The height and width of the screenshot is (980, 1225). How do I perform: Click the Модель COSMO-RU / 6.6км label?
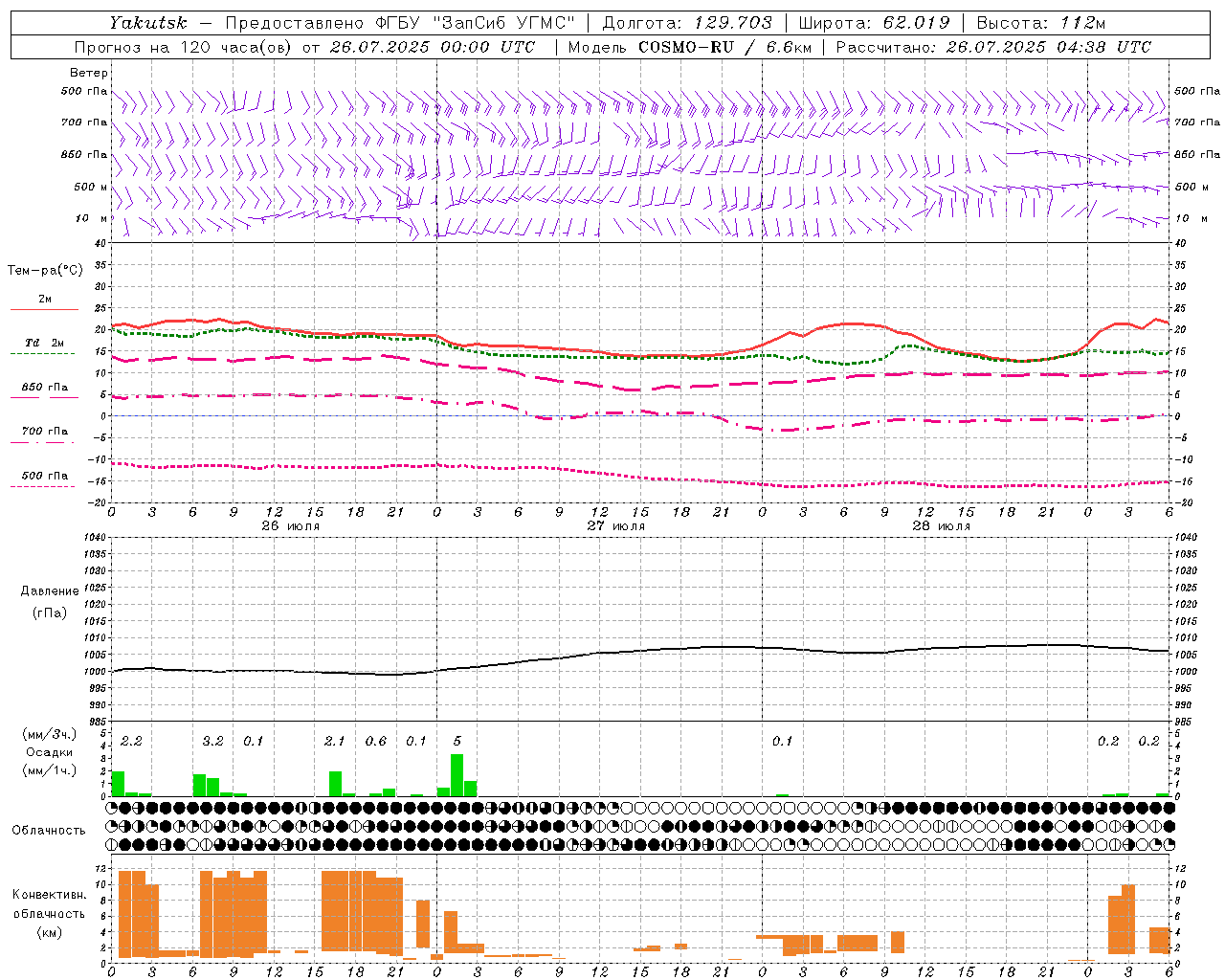coord(689,47)
